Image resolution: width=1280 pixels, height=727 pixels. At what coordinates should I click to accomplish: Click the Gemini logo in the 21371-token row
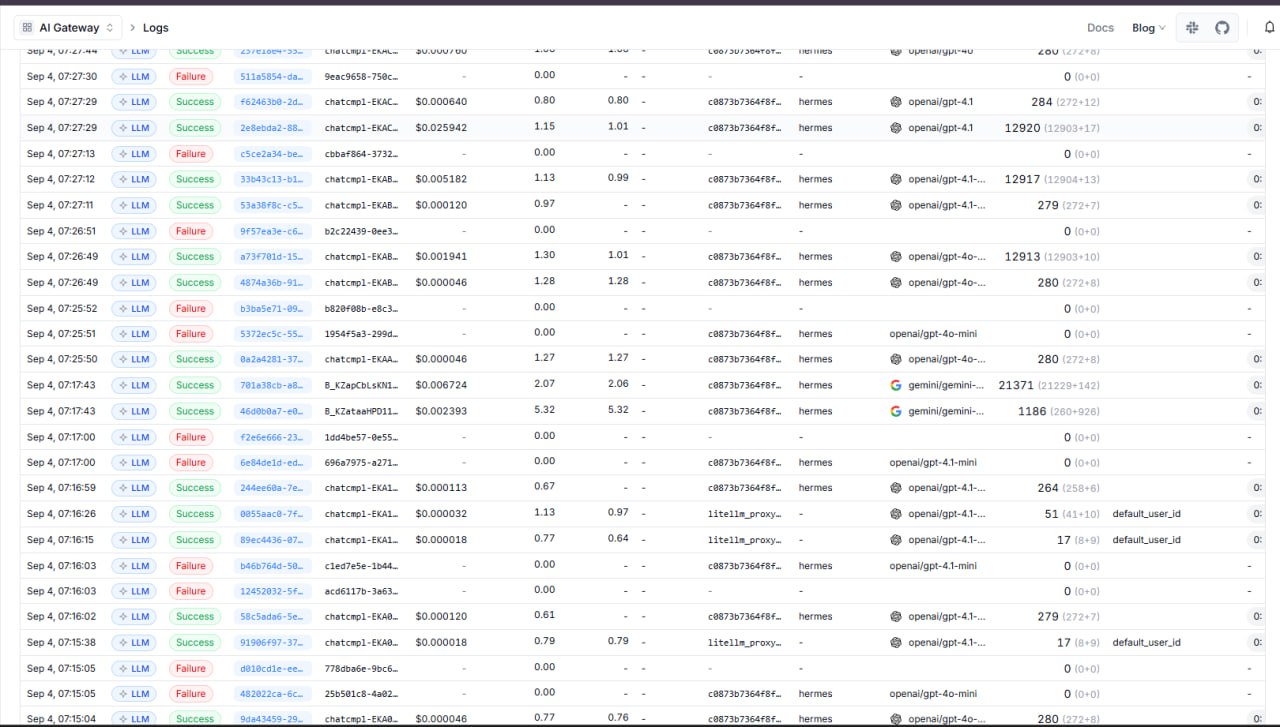point(896,385)
